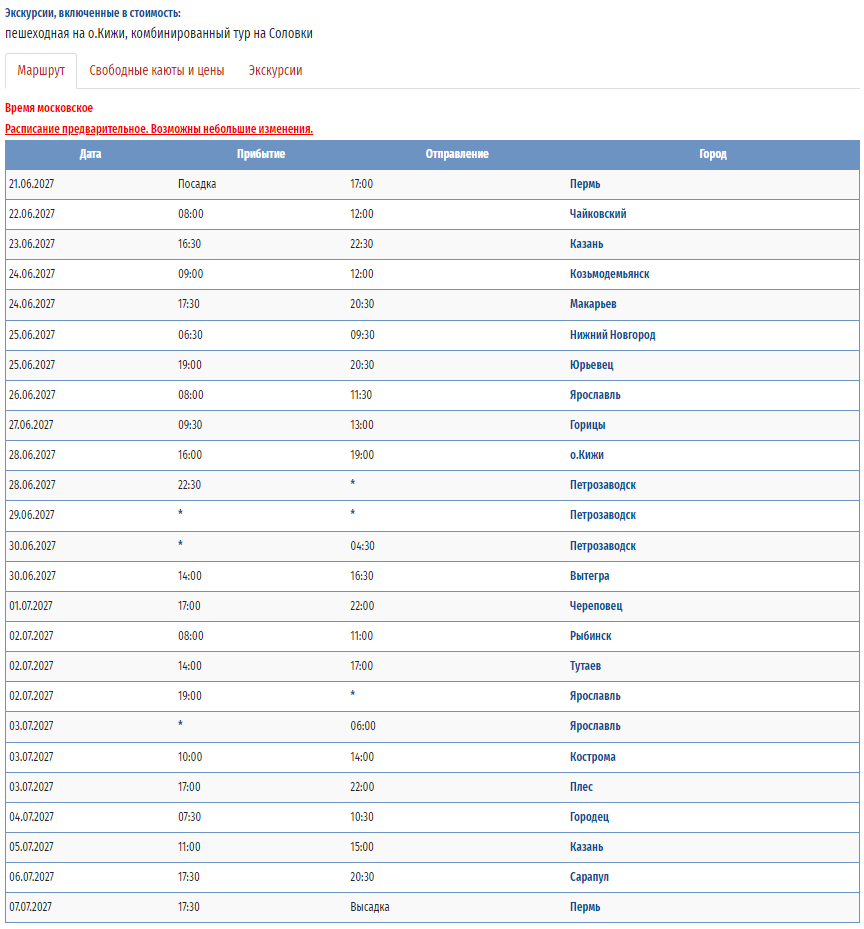Open the о.Кижи city link
Image resolution: width=864 pixels, height=929 pixels.
[x=587, y=455]
